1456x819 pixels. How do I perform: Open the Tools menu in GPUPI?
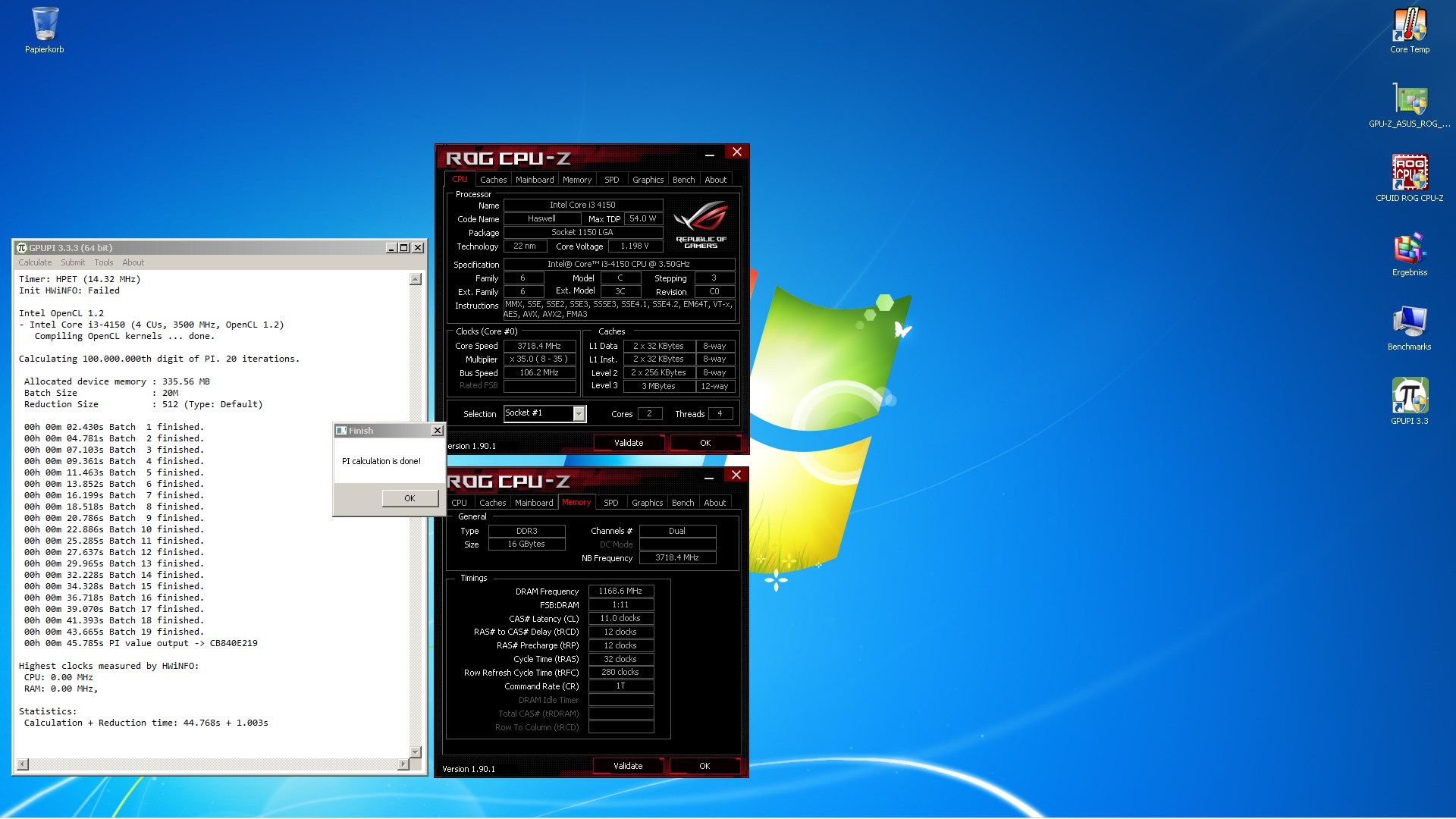coord(104,262)
